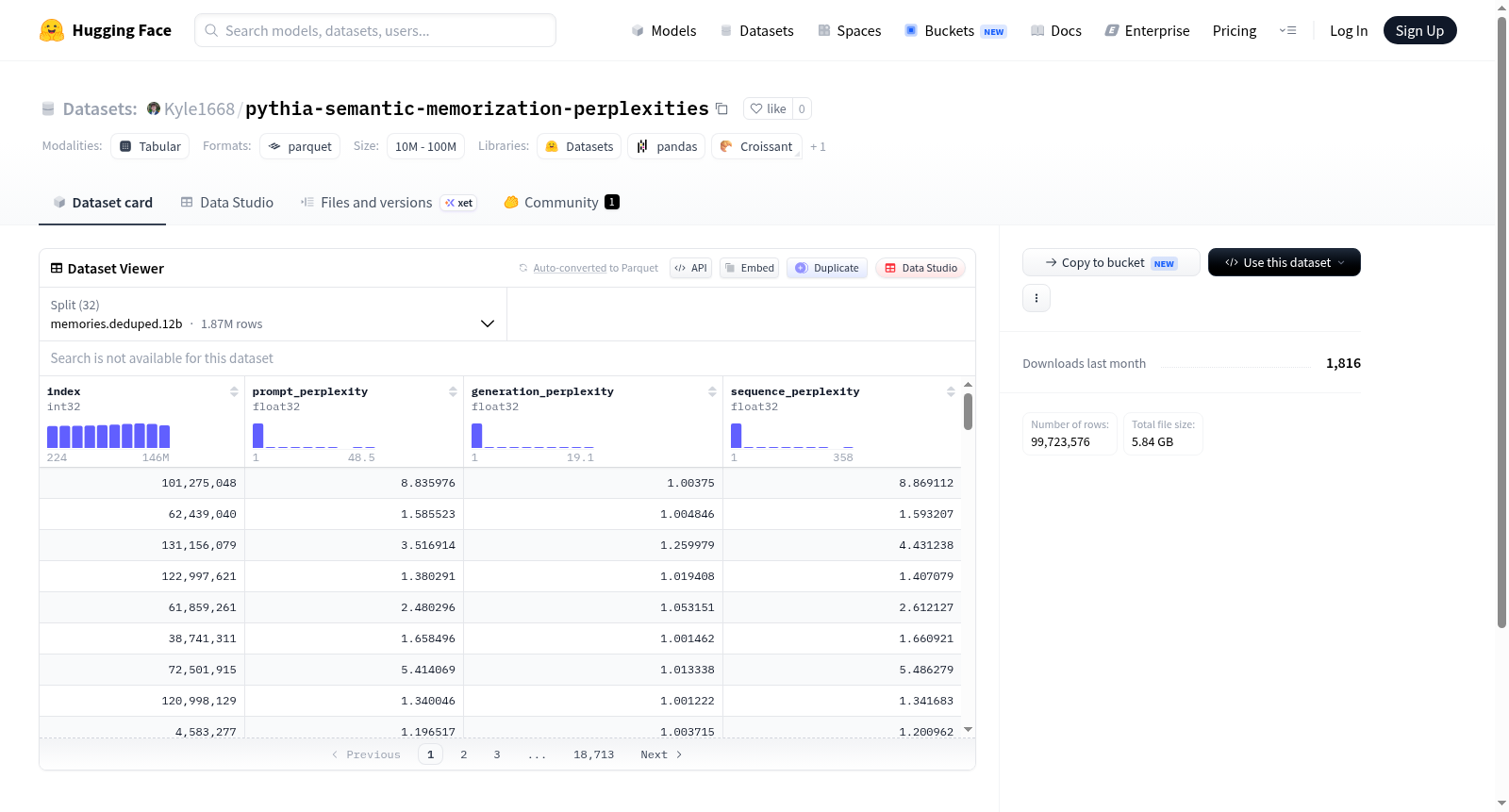Screen dimensions: 1509x812
Task: Like the dataset with the heart button
Action: pos(768,108)
